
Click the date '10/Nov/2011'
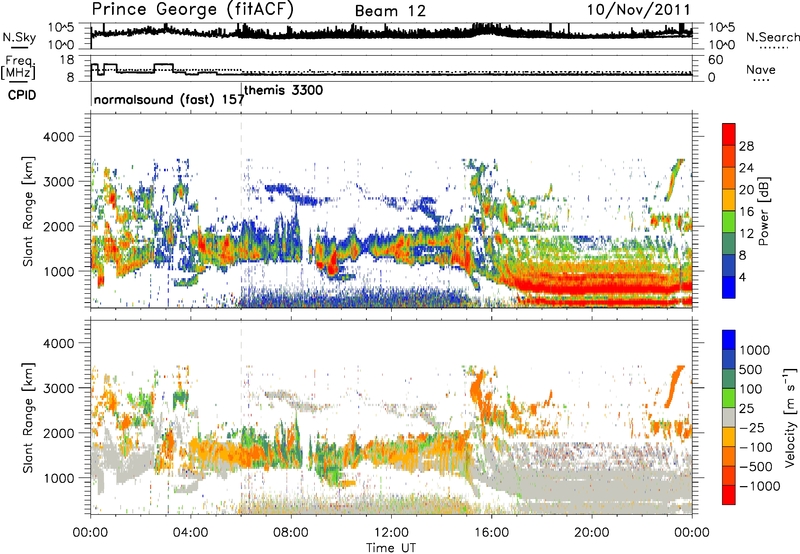click(x=638, y=10)
